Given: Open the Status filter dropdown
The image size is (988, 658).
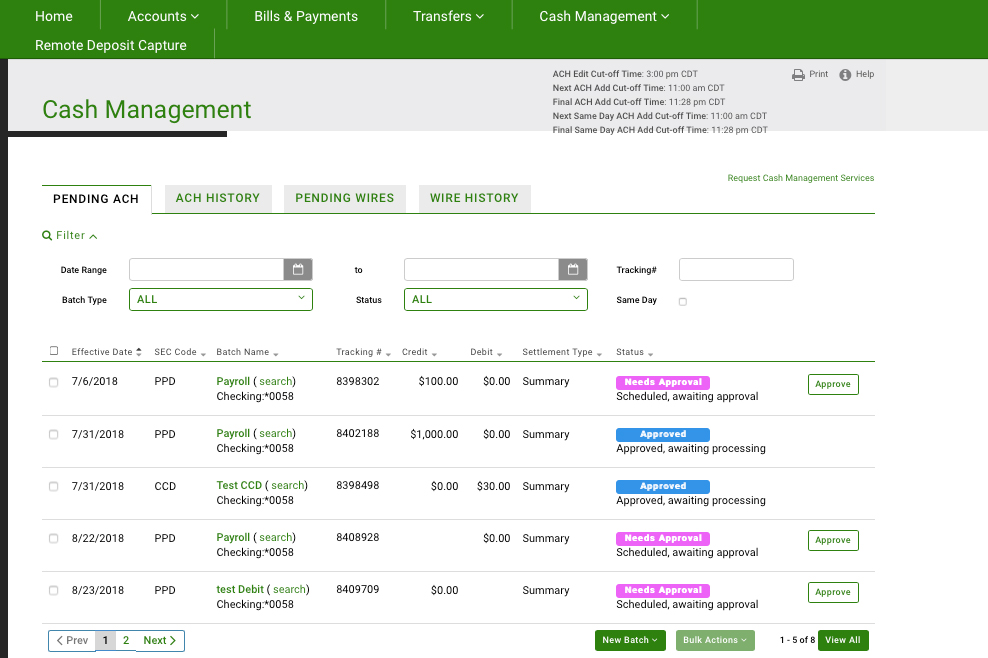Looking at the screenshot, I should point(495,299).
